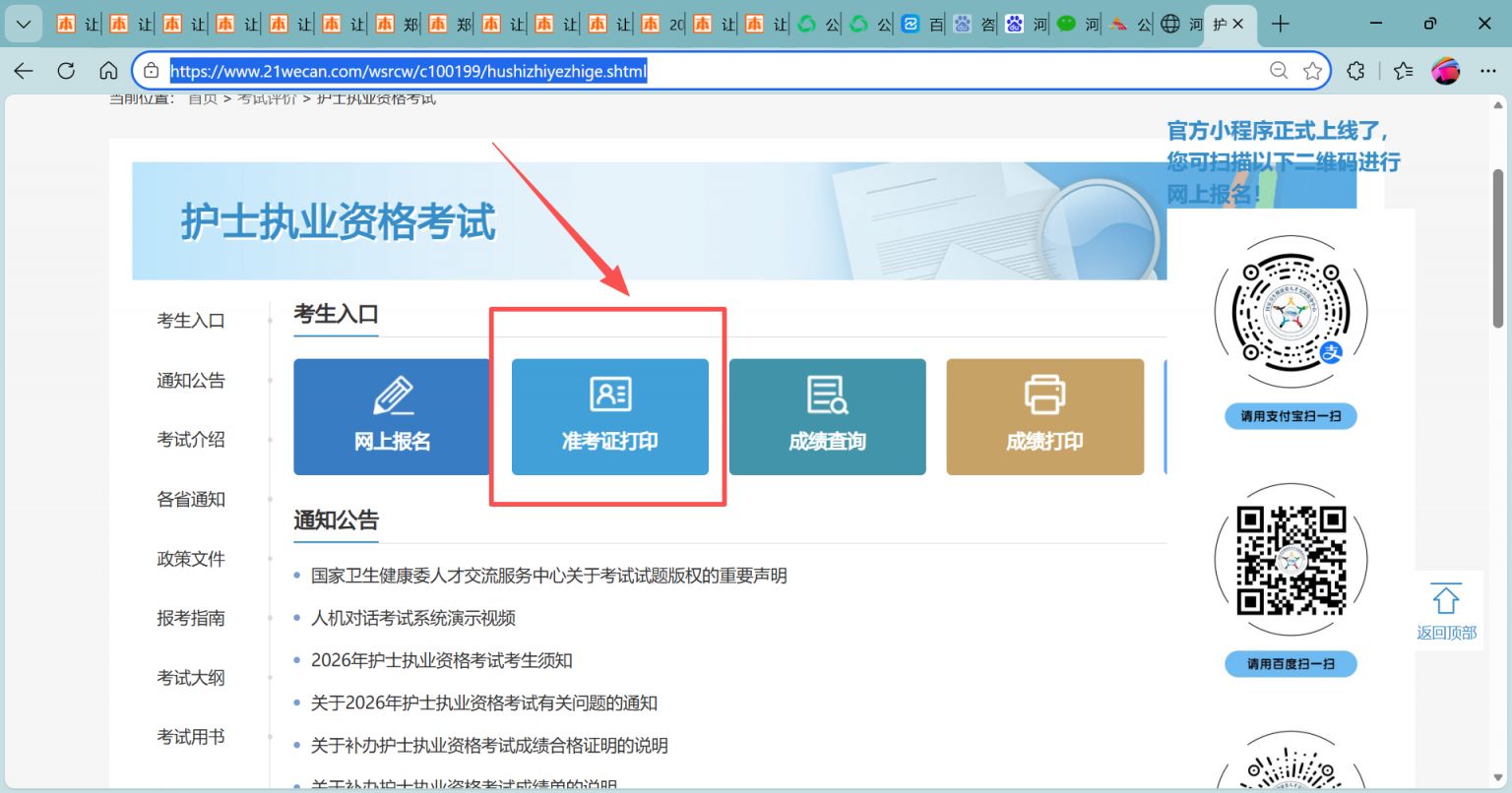
Task: Select 报考指南 in the left sidebar
Action: (x=191, y=618)
